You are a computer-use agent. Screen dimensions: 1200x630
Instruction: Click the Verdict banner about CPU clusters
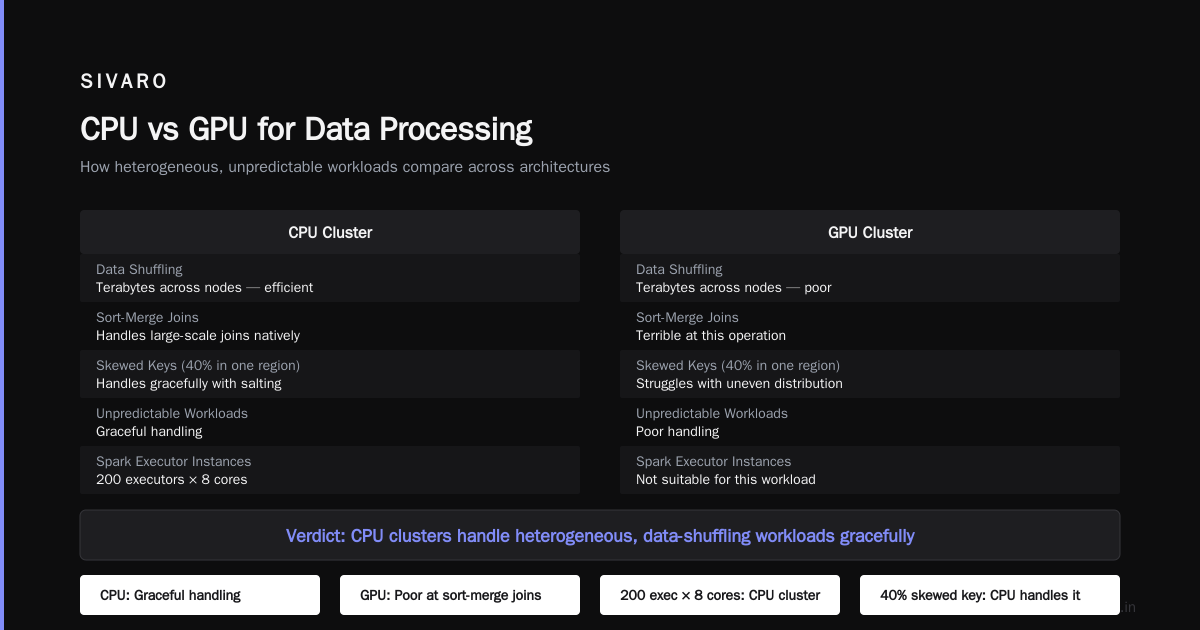(600, 535)
